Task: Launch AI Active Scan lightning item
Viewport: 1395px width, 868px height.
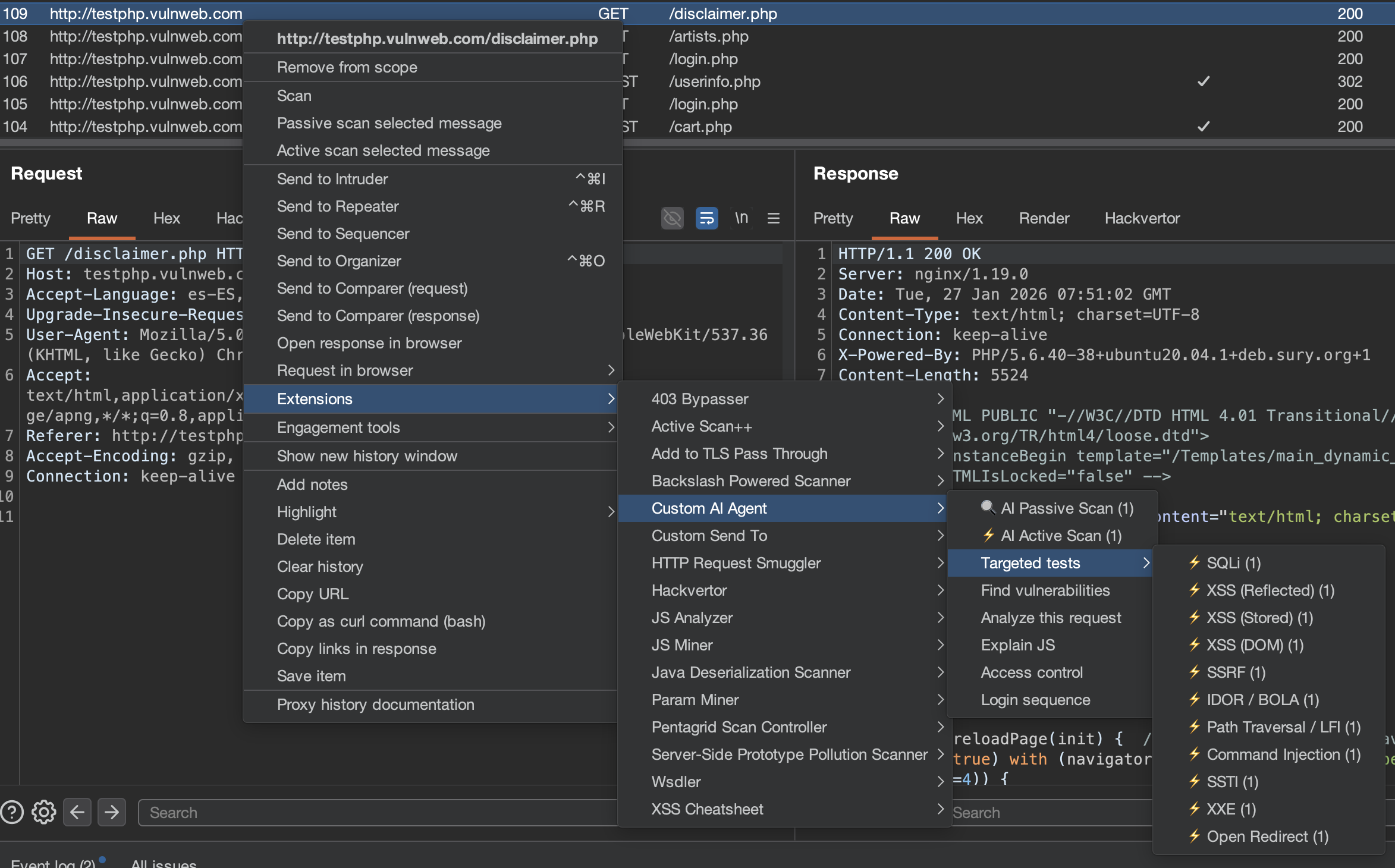Action: coord(1052,536)
